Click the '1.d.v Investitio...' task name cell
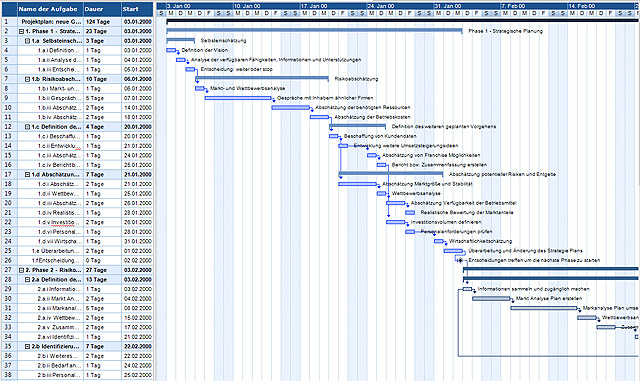The width and height of the screenshot is (640, 381). pyautogui.click(x=50, y=223)
